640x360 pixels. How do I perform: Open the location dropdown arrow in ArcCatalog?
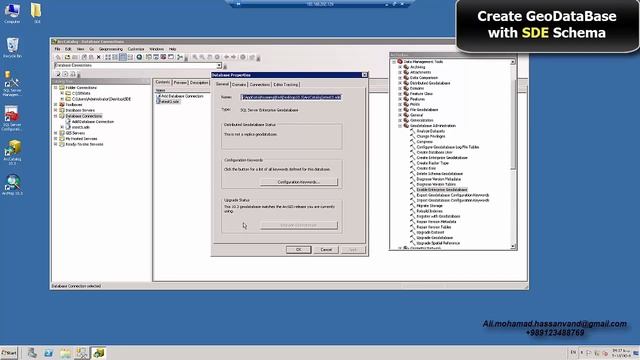point(219,65)
